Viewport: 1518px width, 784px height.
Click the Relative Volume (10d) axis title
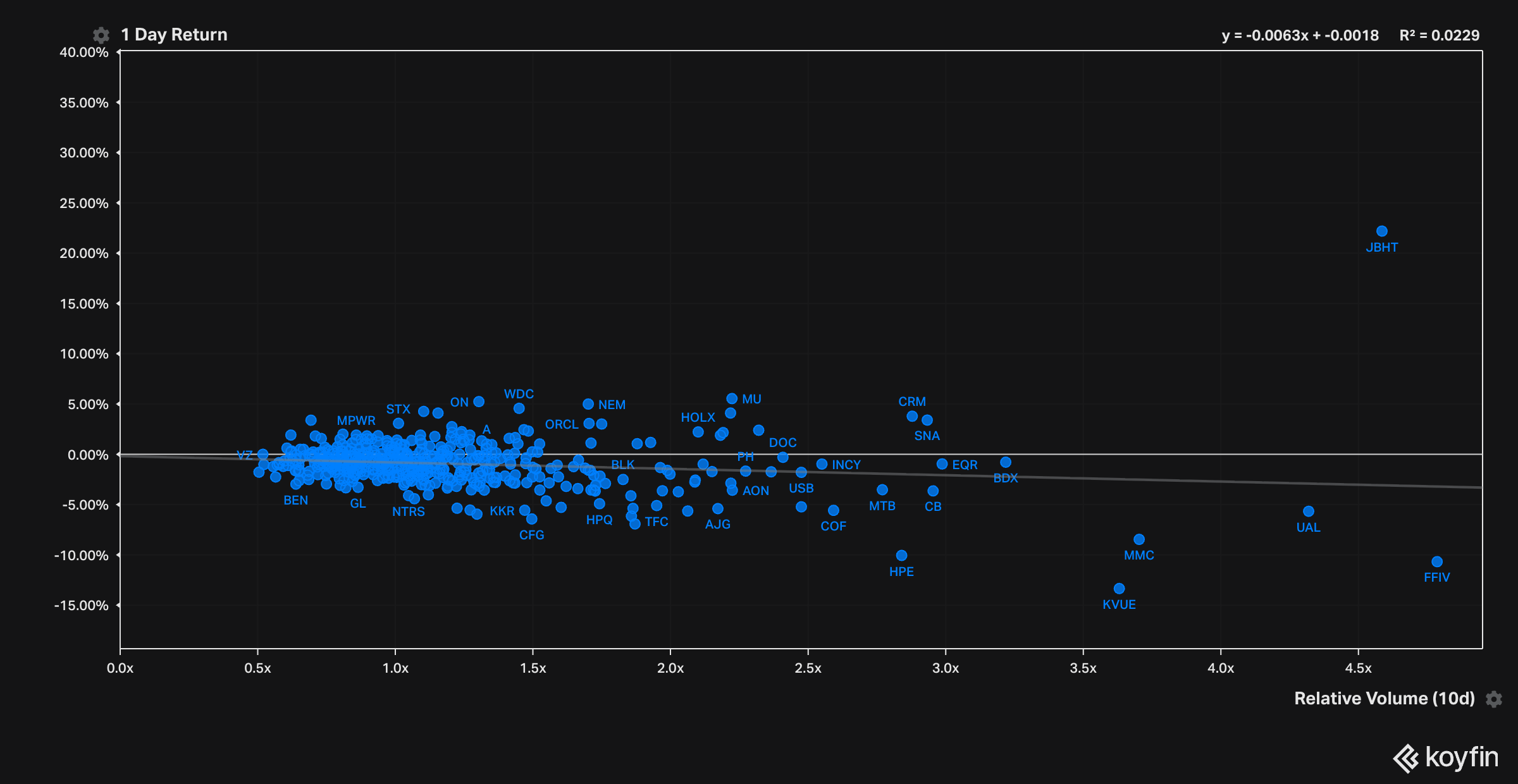1384,699
